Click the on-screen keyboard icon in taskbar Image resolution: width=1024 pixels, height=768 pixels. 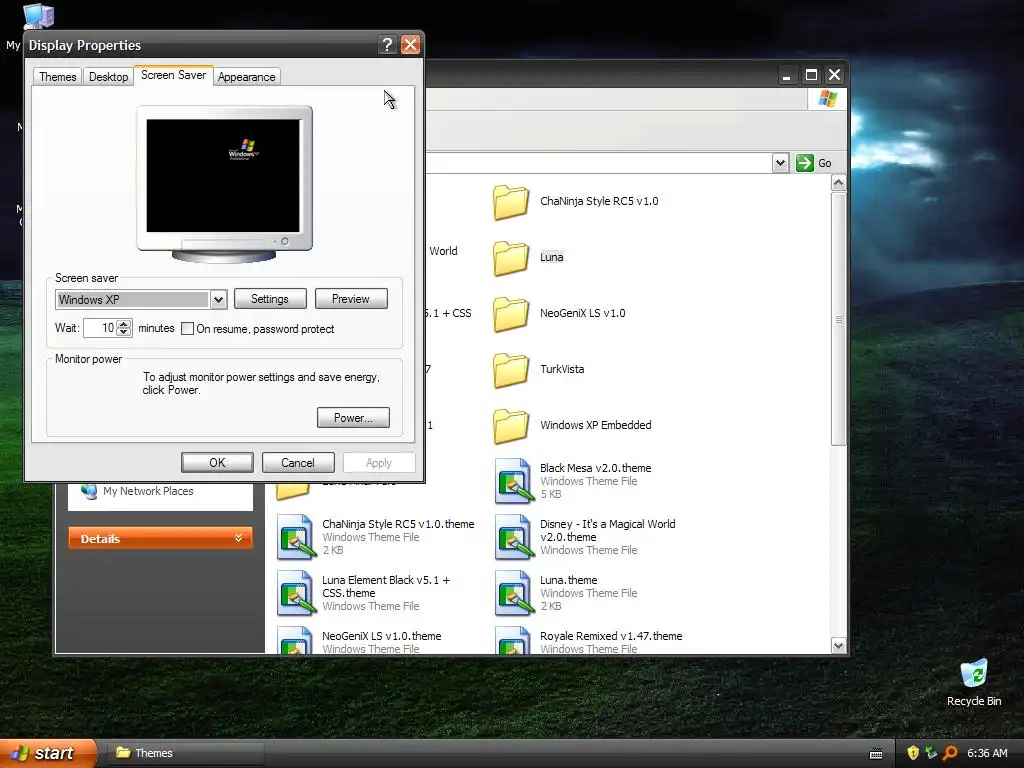[x=876, y=754]
